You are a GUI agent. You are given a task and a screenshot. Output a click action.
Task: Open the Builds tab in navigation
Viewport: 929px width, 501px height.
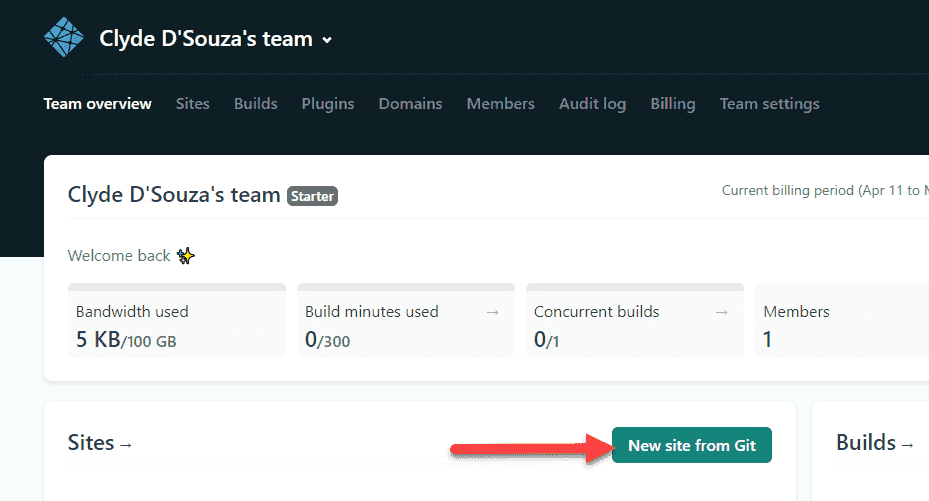pos(255,104)
